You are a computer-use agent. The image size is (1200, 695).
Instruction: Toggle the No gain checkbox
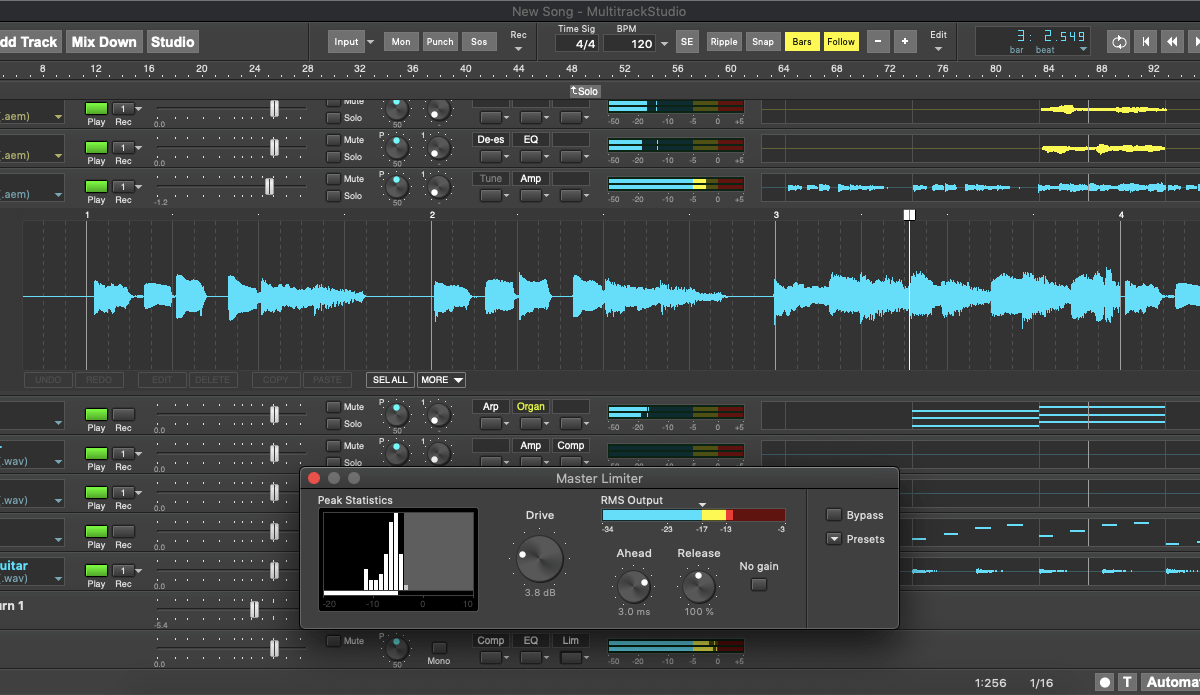(759, 585)
